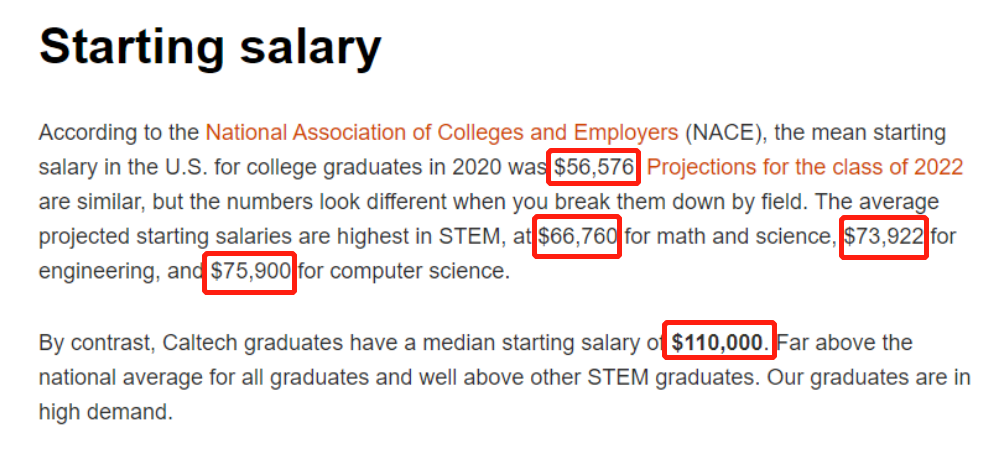The width and height of the screenshot is (1006, 458).
Task: Click the $73,922 engineering salary figure
Action: (884, 237)
